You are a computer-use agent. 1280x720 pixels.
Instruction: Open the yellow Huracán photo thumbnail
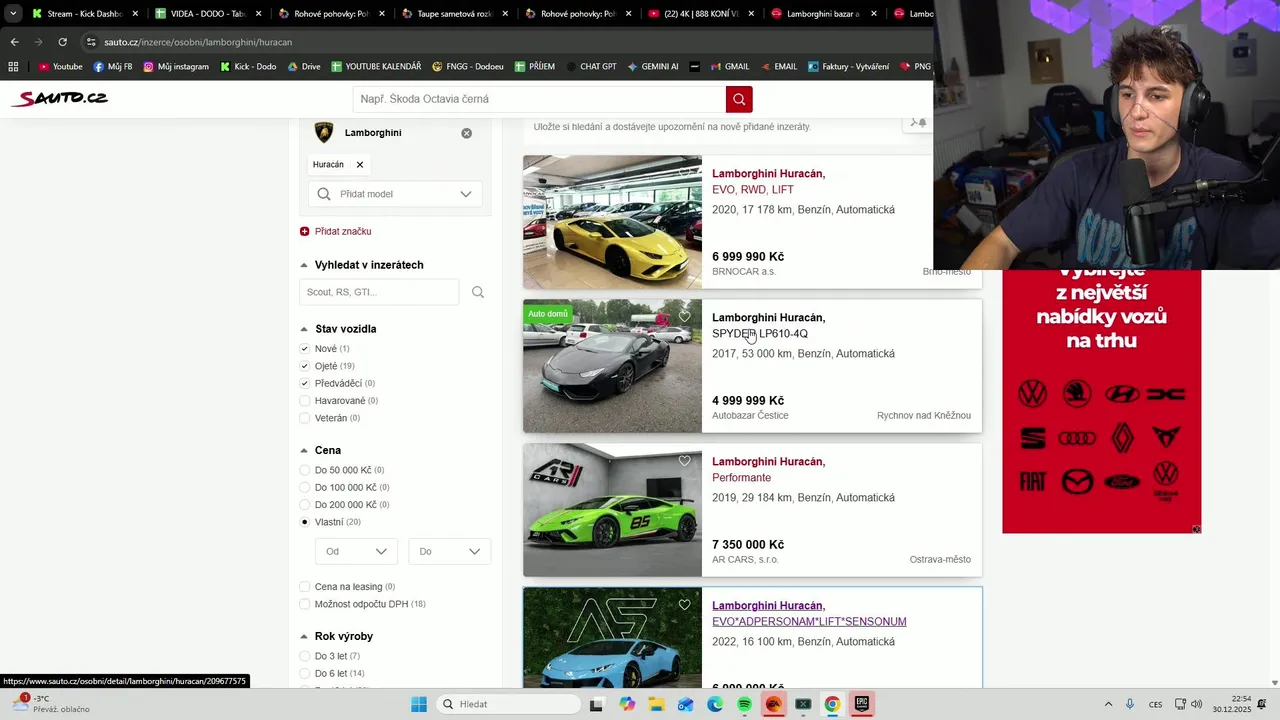click(x=612, y=222)
